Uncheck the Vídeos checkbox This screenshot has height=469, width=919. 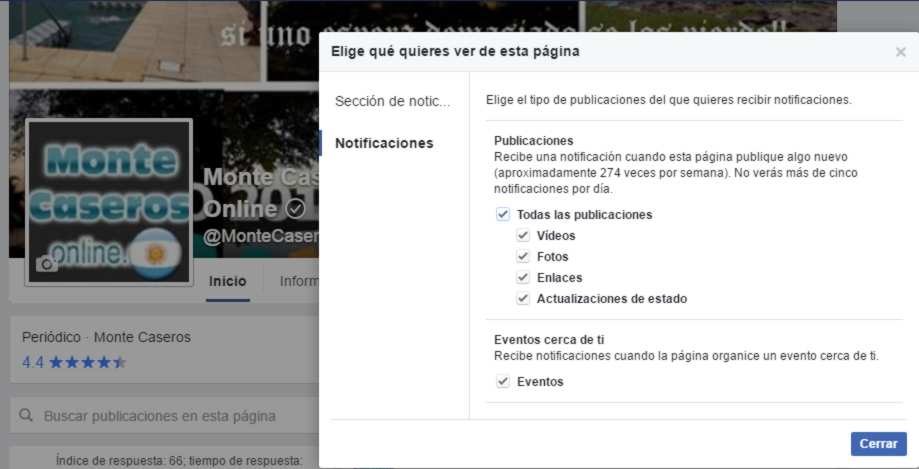523,236
